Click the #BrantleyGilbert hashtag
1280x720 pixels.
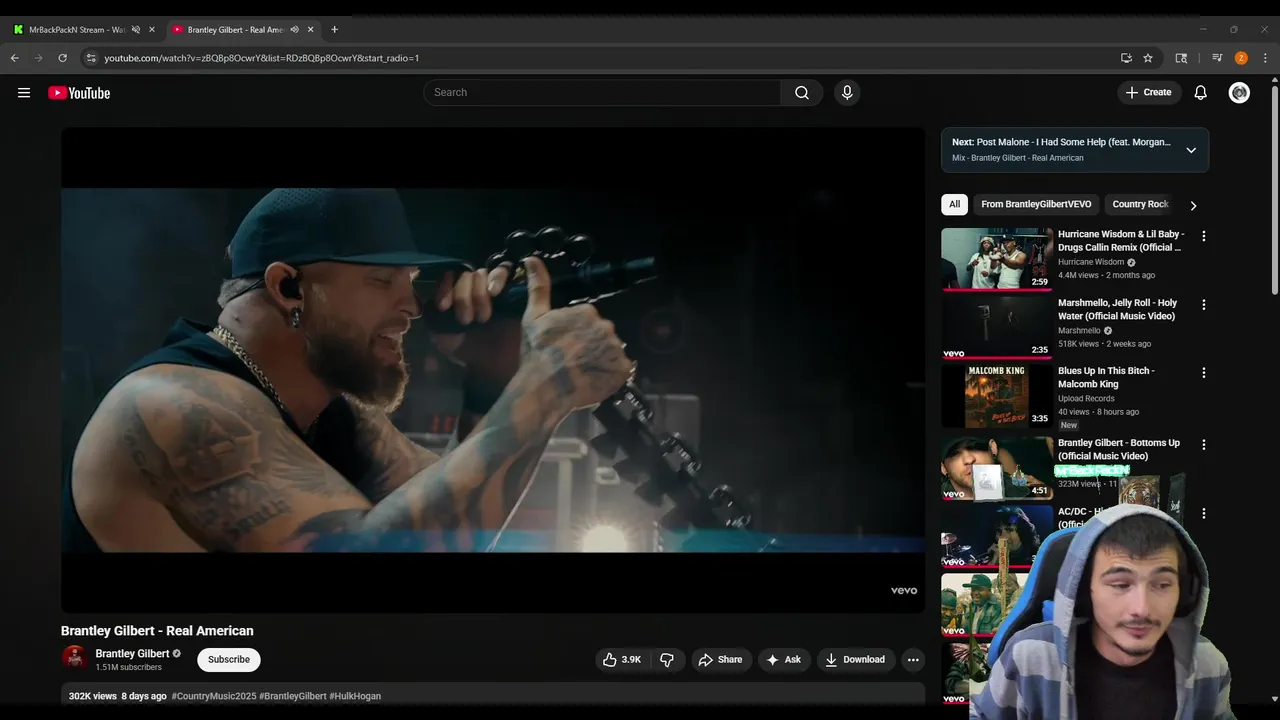pos(293,696)
